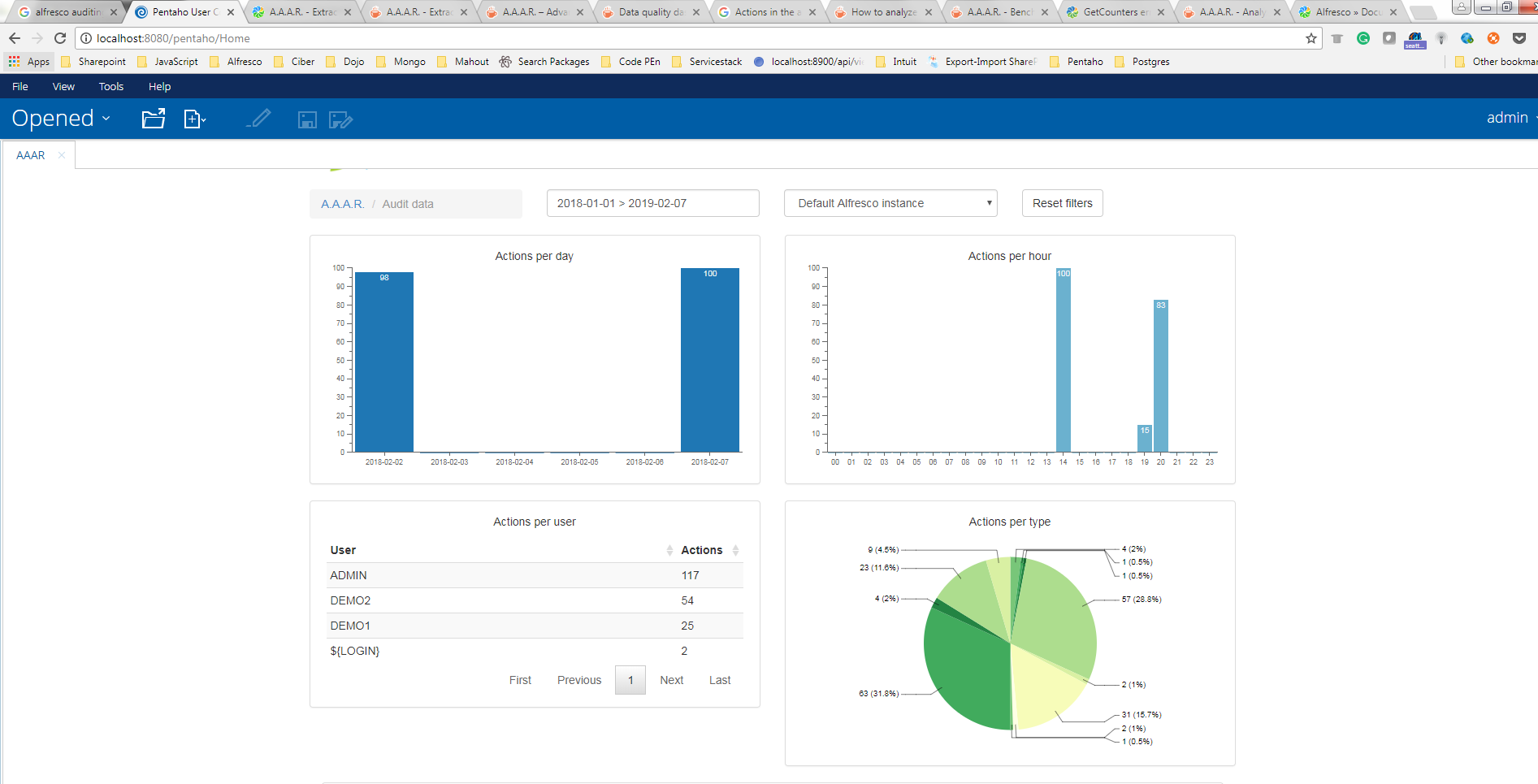
Task: Switch to the AAAR tab
Action: pos(31,155)
